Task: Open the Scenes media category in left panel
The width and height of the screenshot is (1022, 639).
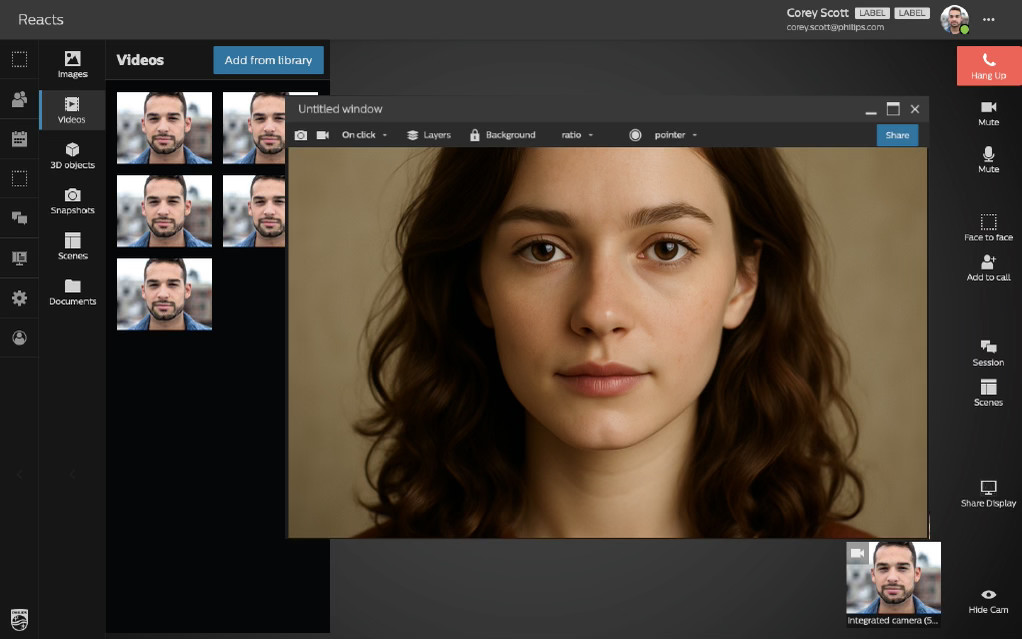Action: coord(72,246)
